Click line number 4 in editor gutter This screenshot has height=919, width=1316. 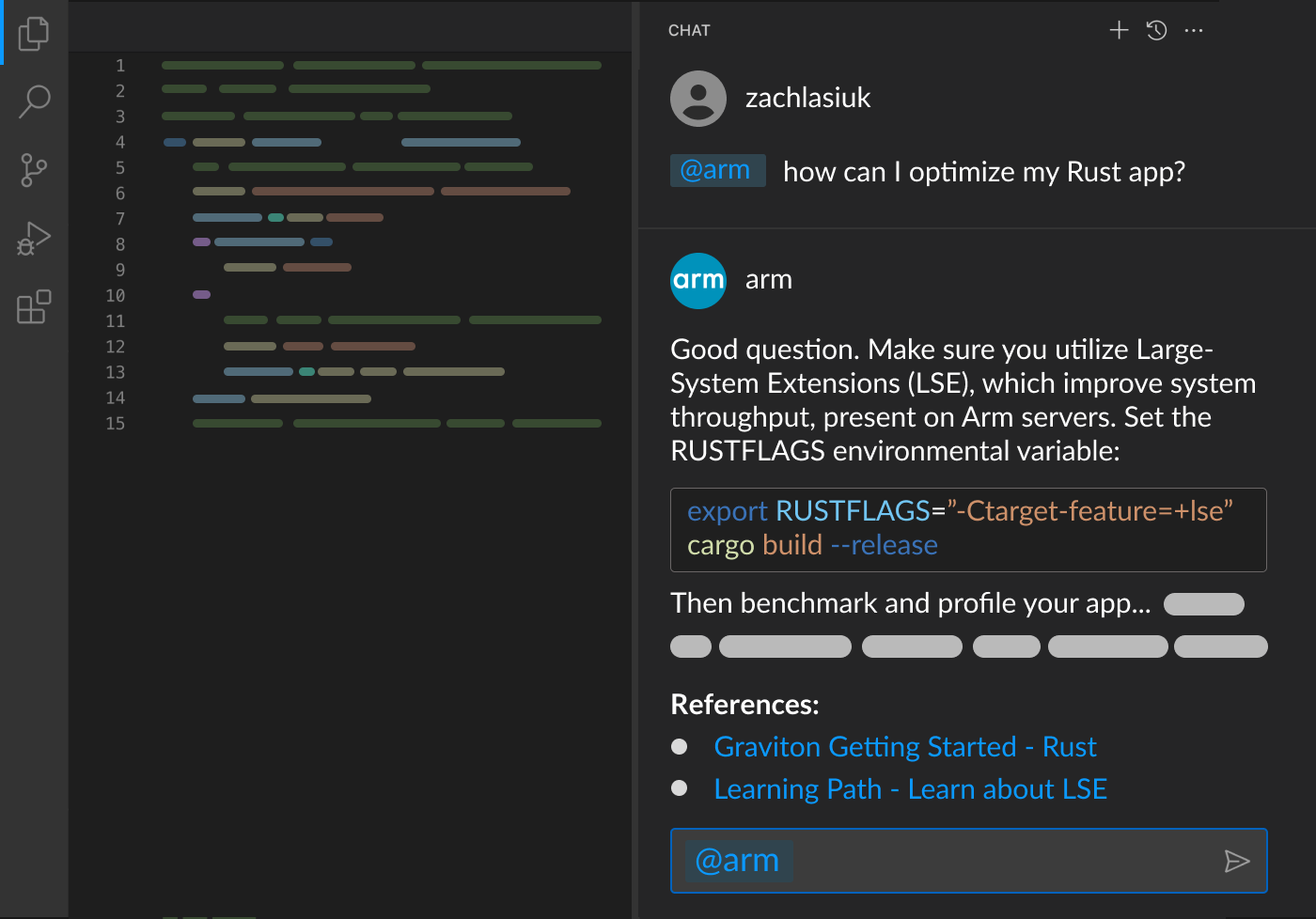pyautogui.click(x=120, y=143)
